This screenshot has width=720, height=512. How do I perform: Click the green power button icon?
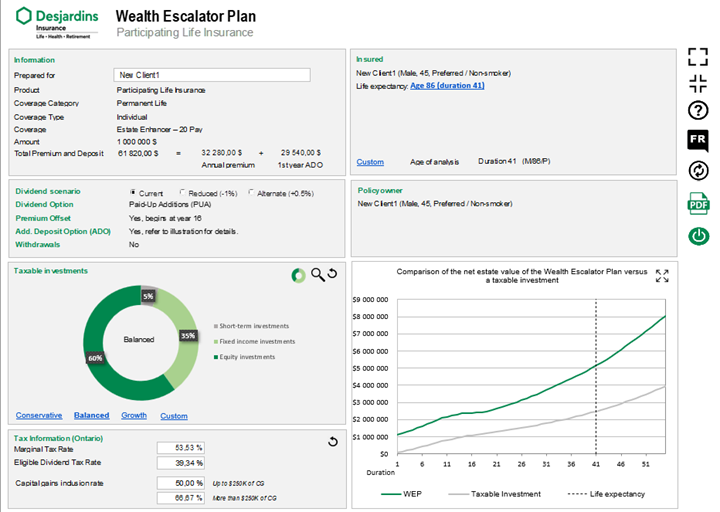pyautogui.click(x=698, y=236)
